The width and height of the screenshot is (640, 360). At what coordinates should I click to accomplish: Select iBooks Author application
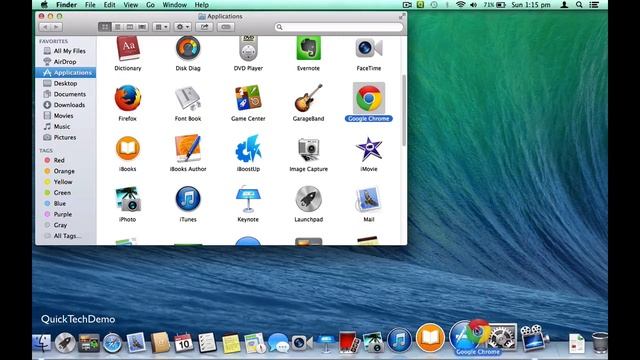[188, 149]
